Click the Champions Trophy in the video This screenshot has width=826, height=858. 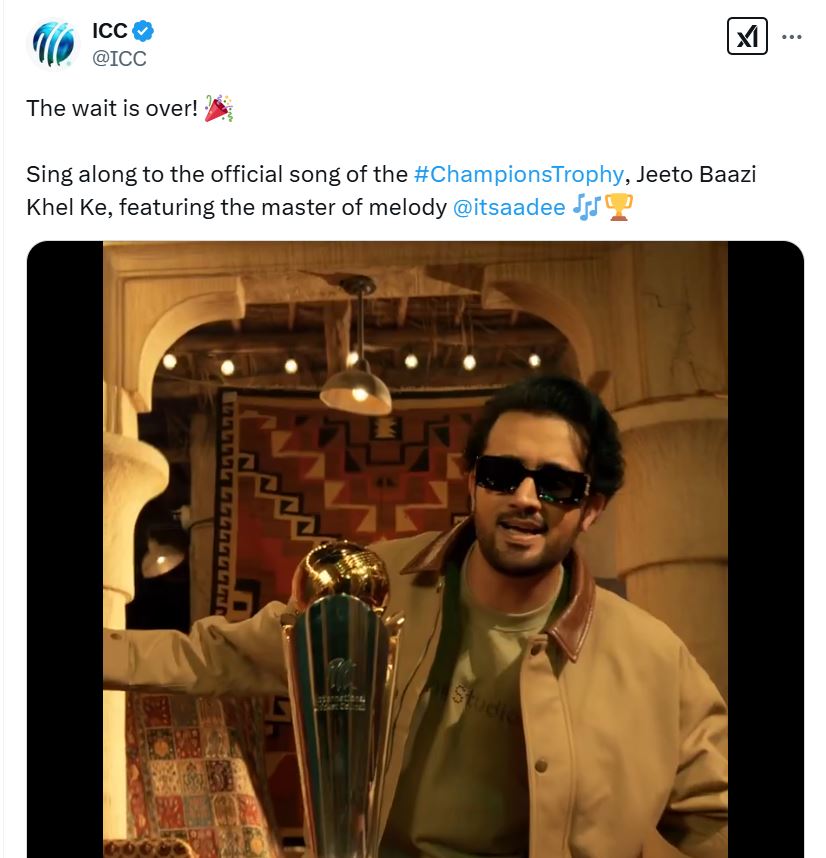coord(341,695)
